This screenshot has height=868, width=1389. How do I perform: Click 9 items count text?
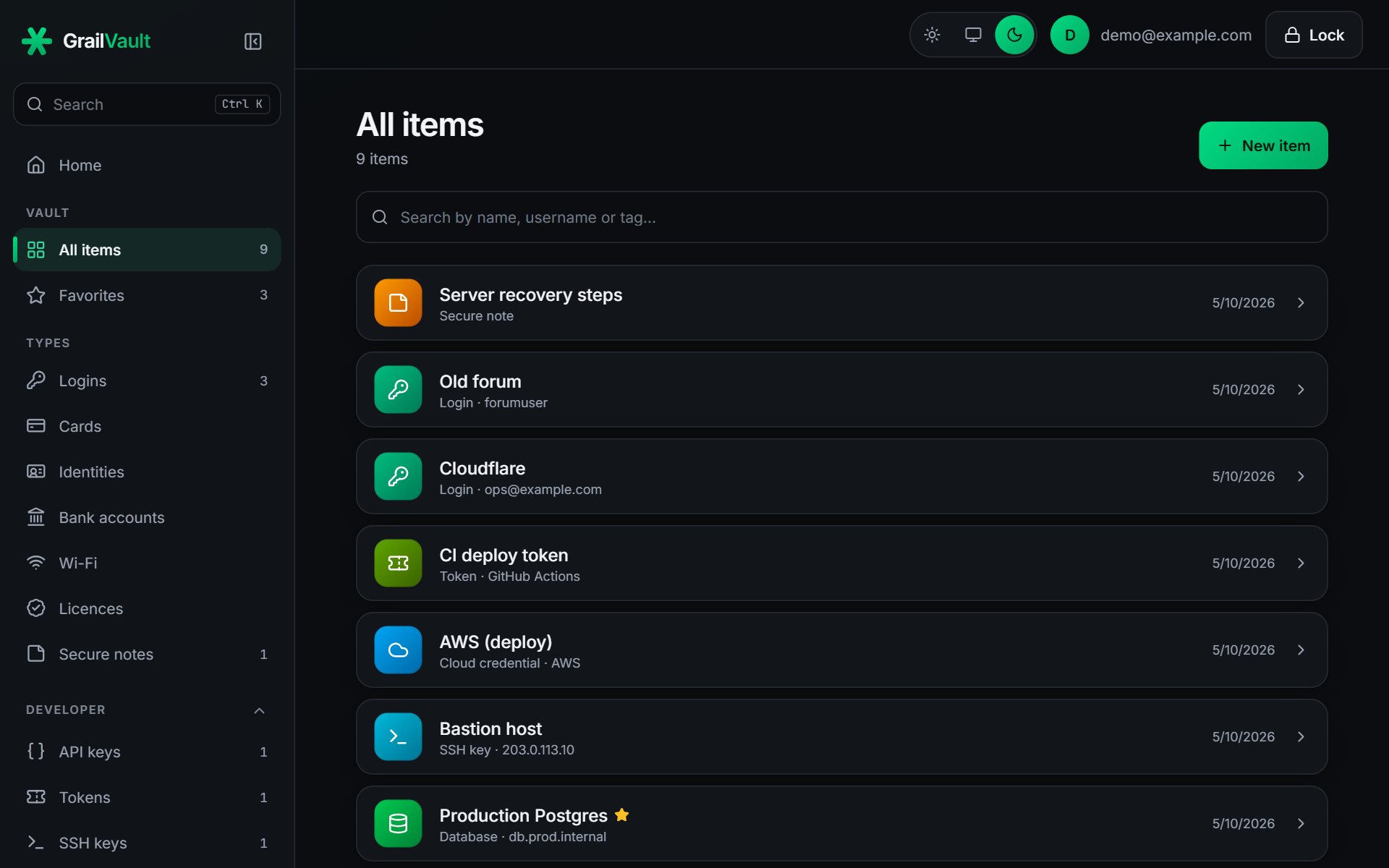[x=382, y=158]
